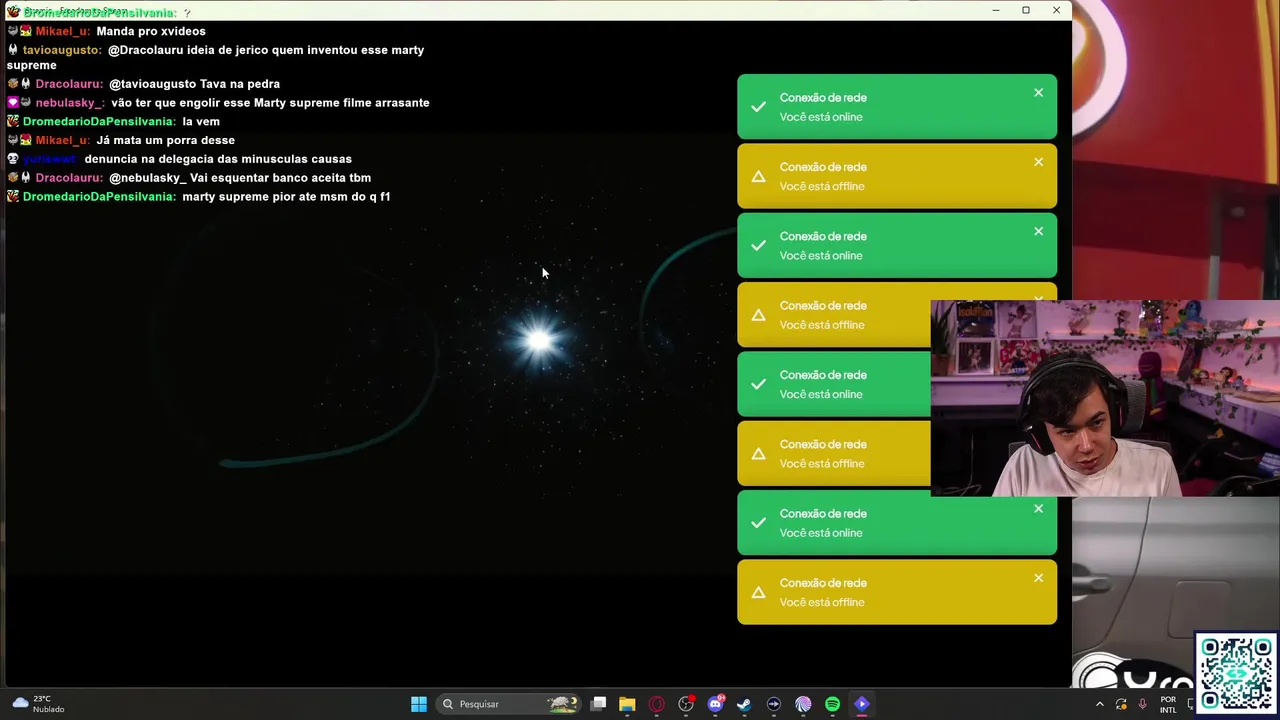Click the sync status tray icon
1280x720 pixels.
pyautogui.click(x=1121, y=705)
